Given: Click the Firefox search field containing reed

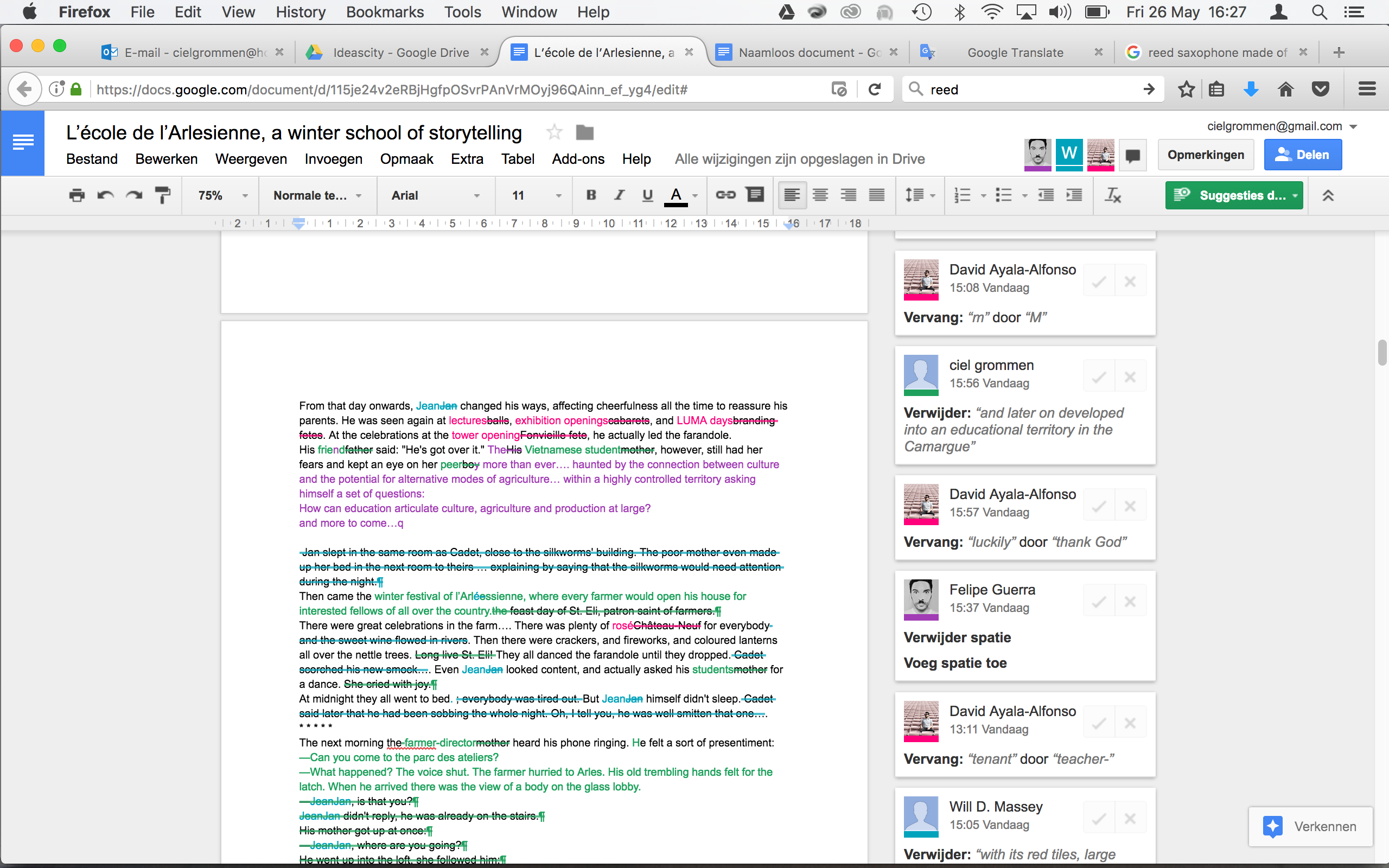Looking at the screenshot, I should click(x=1033, y=89).
